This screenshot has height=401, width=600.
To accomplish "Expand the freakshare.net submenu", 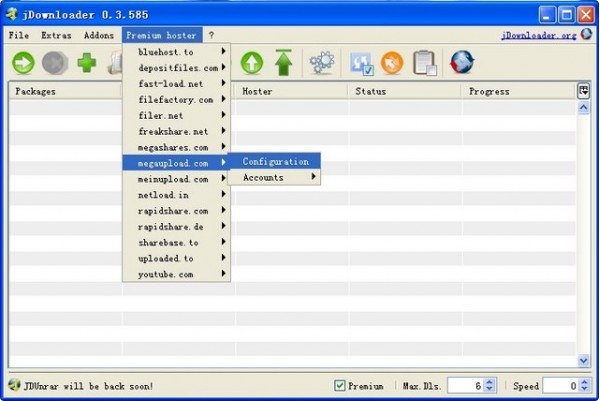I will click(176, 131).
